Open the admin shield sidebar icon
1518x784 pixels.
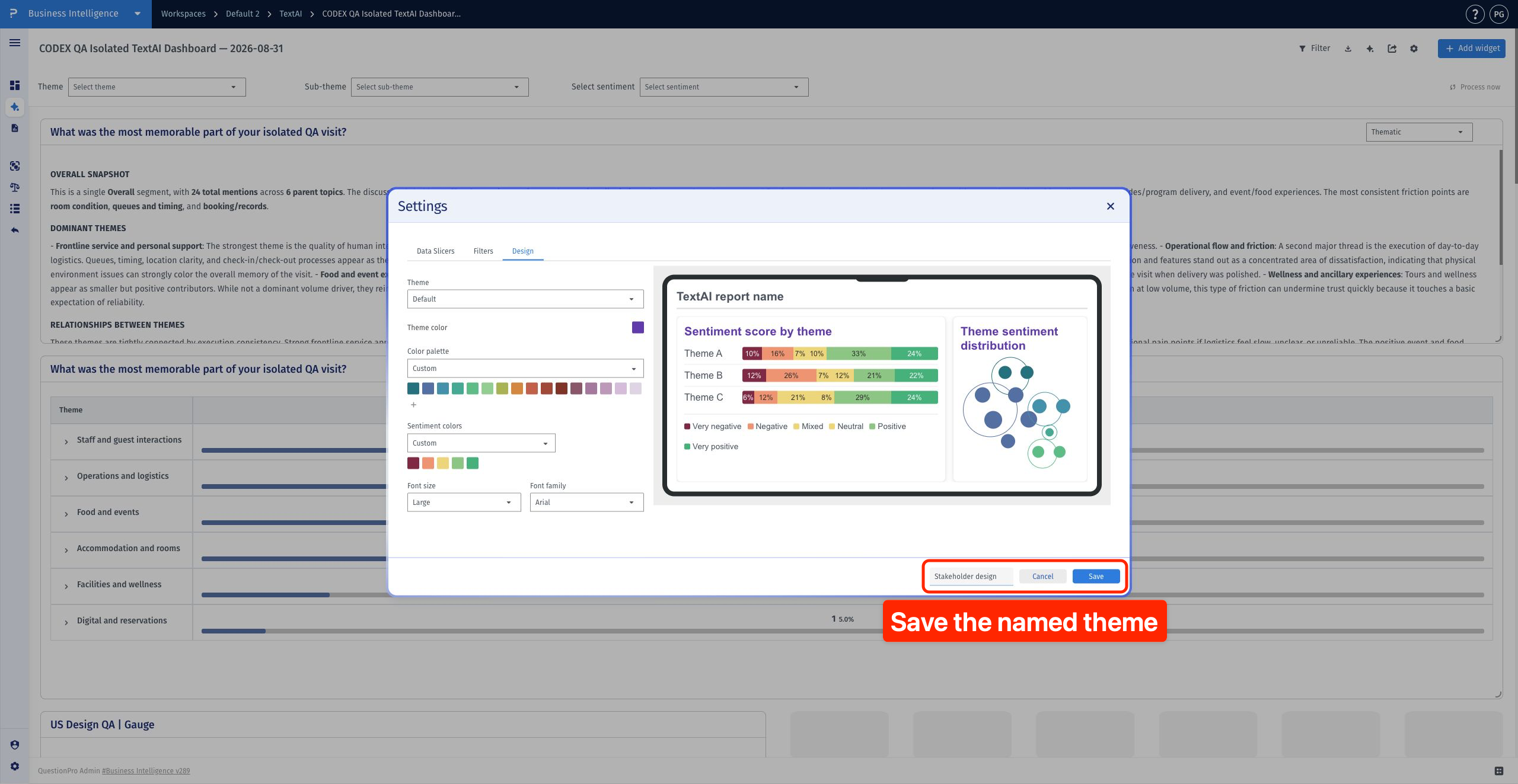coord(15,745)
